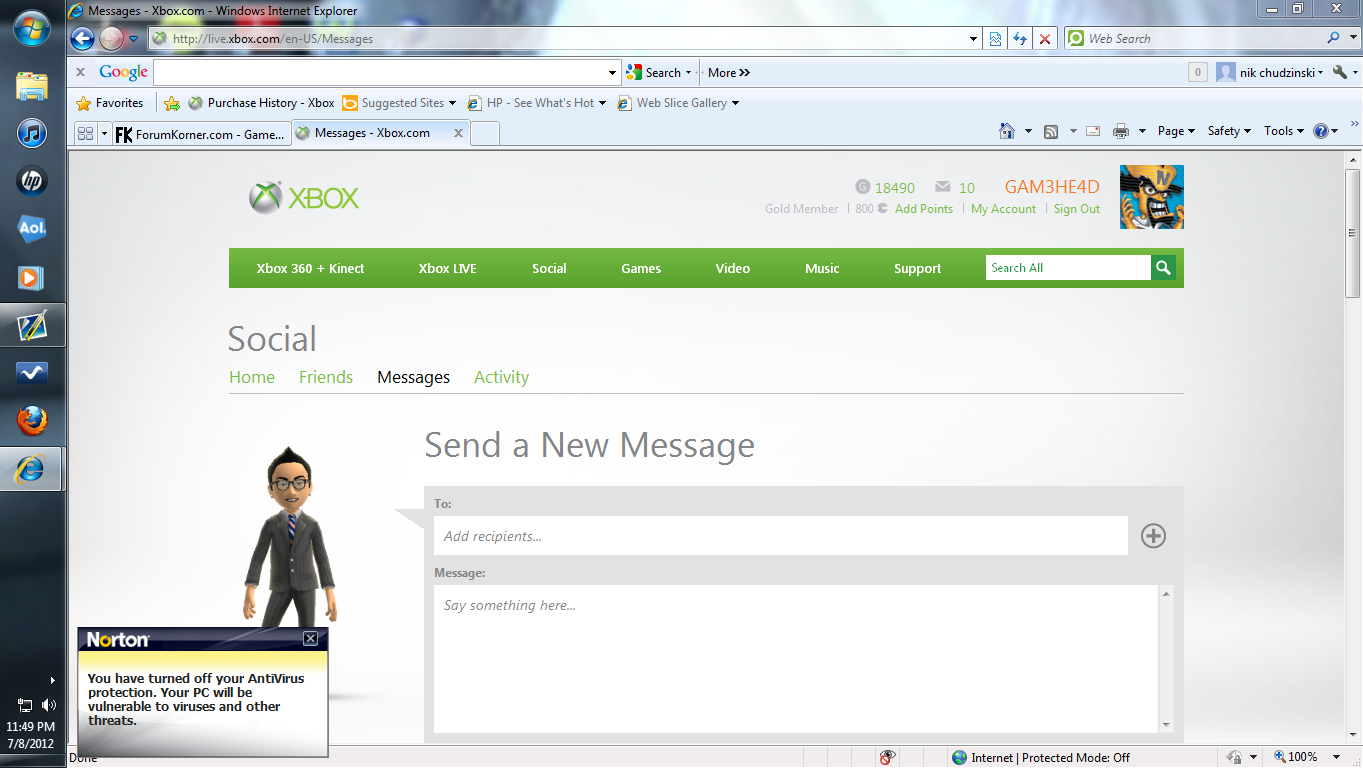Click the Read Mail envelope icon
Viewport: 1363px width, 768px height.
pyautogui.click(x=1093, y=131)
